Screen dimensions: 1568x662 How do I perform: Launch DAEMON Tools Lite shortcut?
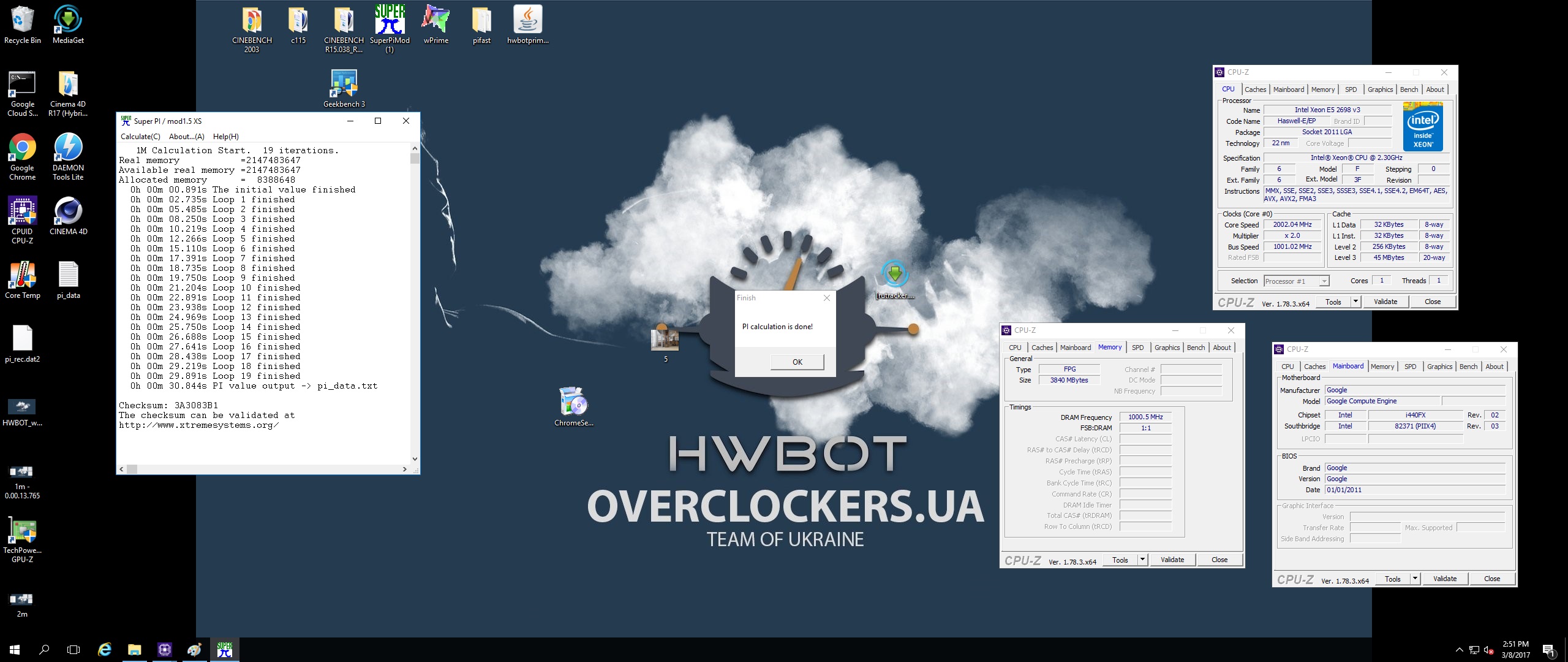(x=68, y=157)
